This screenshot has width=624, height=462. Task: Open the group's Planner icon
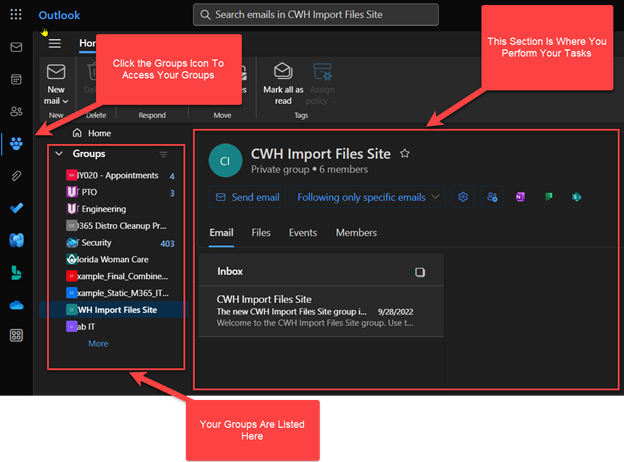point(548,197)
